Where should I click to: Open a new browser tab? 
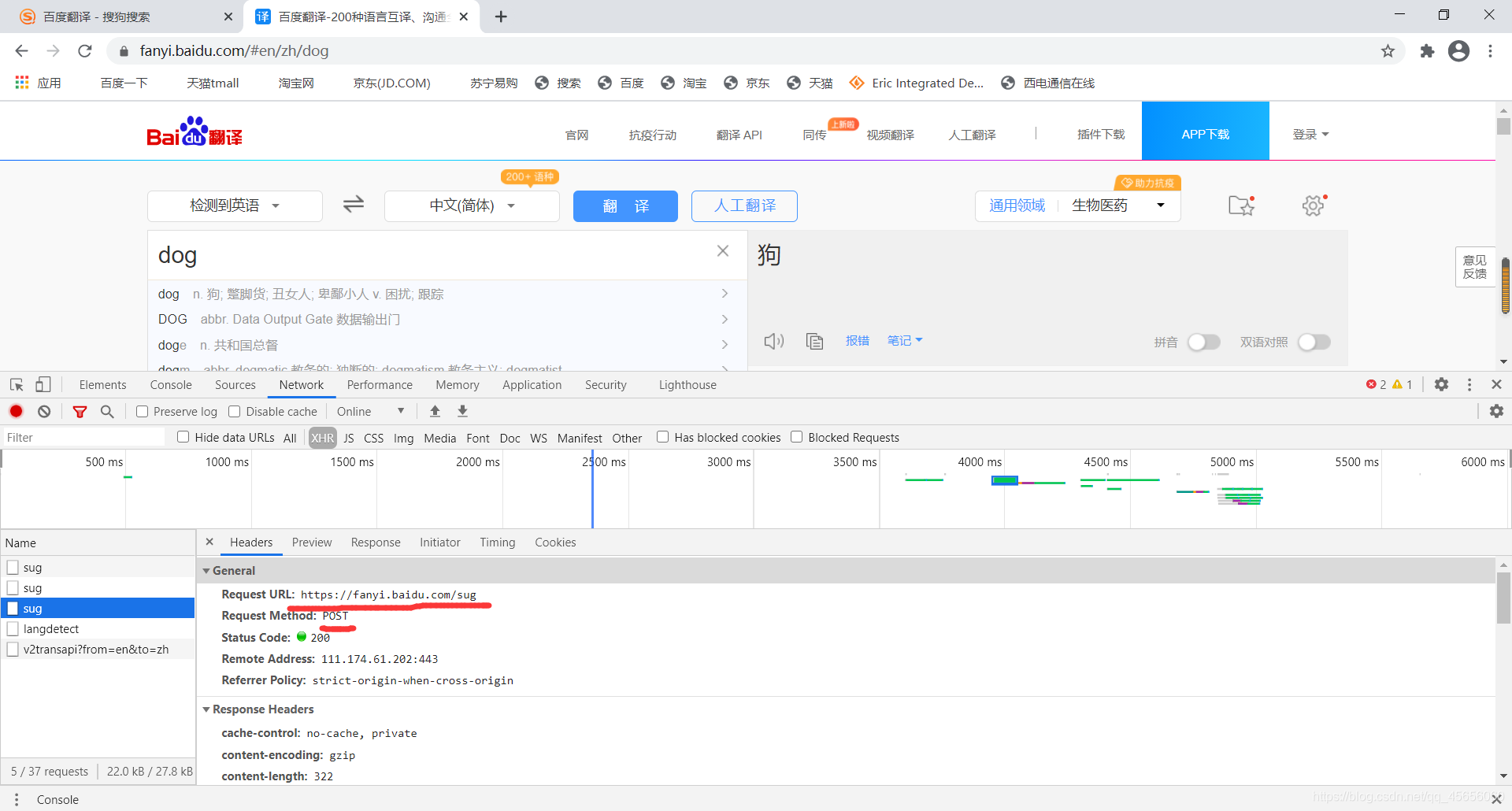[x=501, y=17]
